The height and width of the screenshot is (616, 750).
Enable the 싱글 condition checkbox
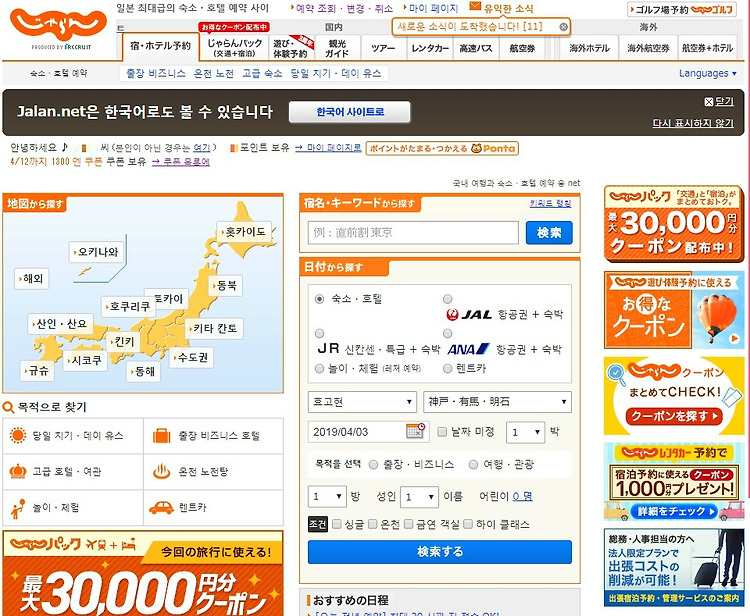[337, 524]
